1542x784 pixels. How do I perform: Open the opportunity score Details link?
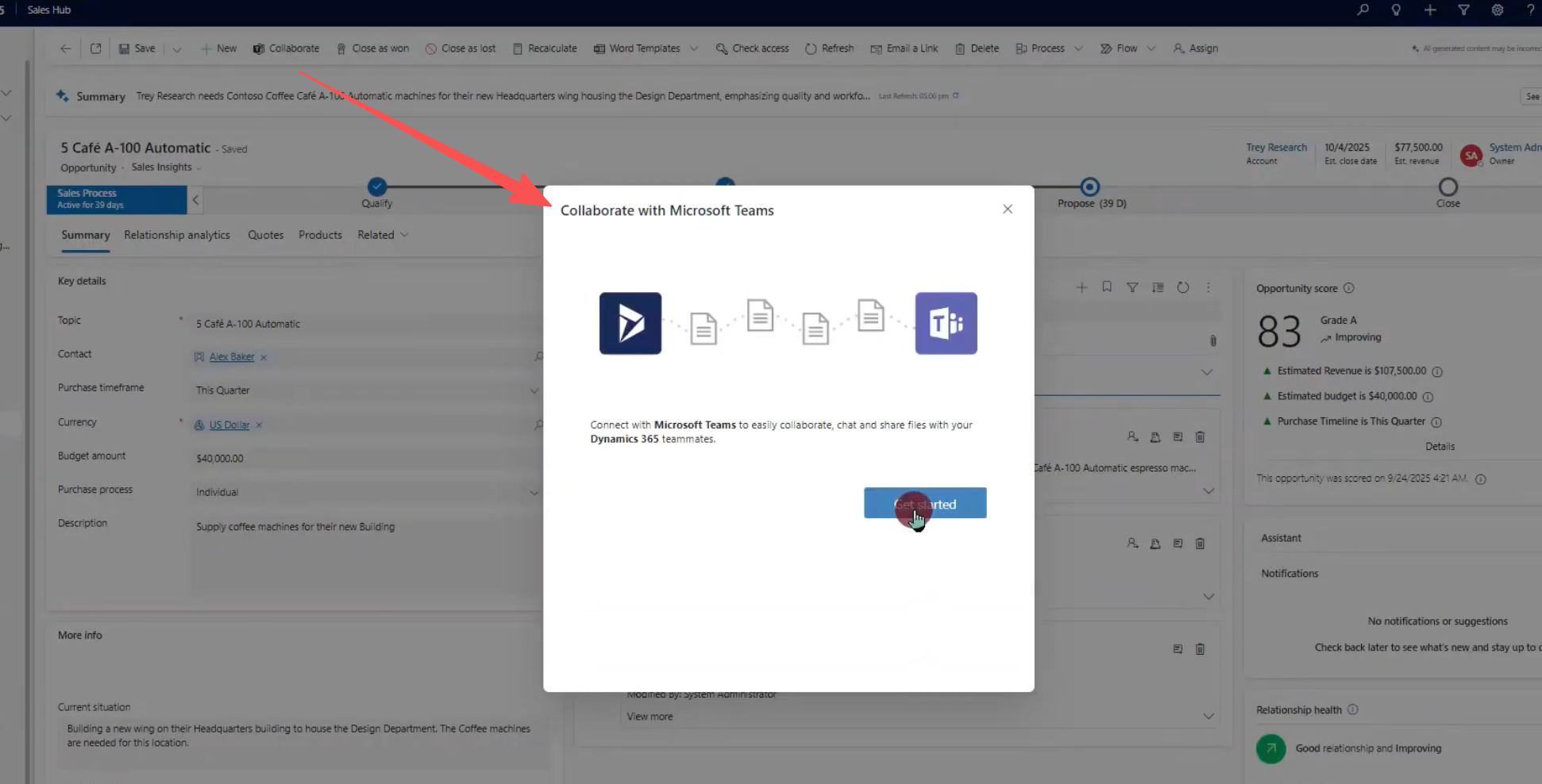pyautogui.click(x=1440, y=447)
